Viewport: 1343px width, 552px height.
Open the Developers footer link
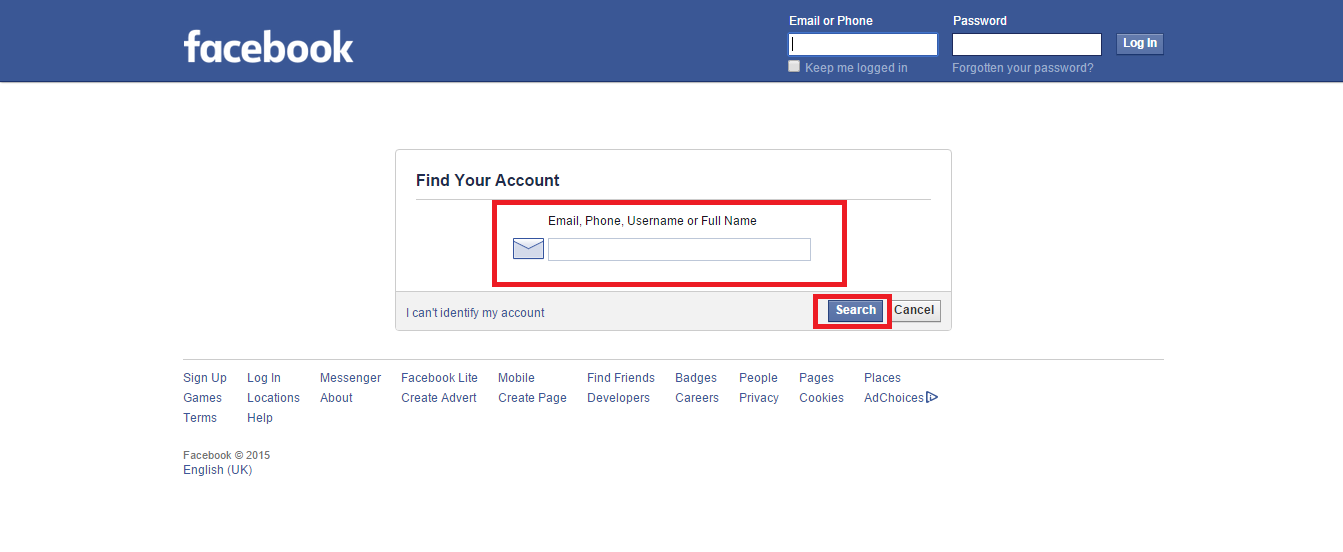coord(618,398)
